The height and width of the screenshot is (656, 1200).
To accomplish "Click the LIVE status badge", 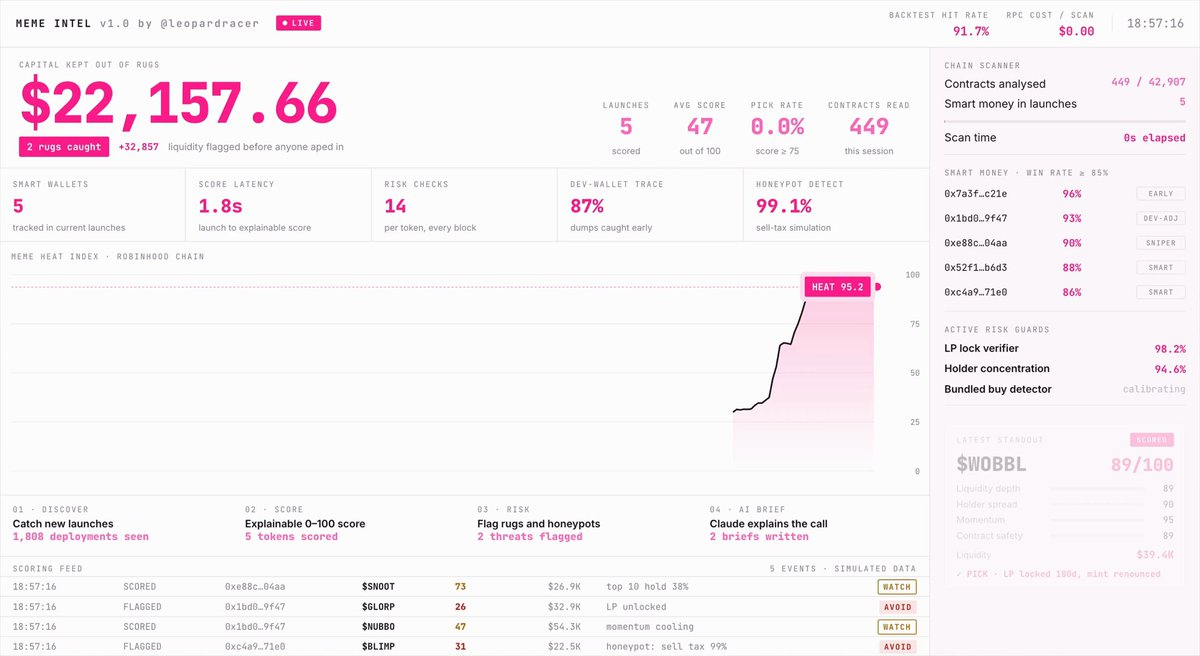I will (x=299, y=22).
